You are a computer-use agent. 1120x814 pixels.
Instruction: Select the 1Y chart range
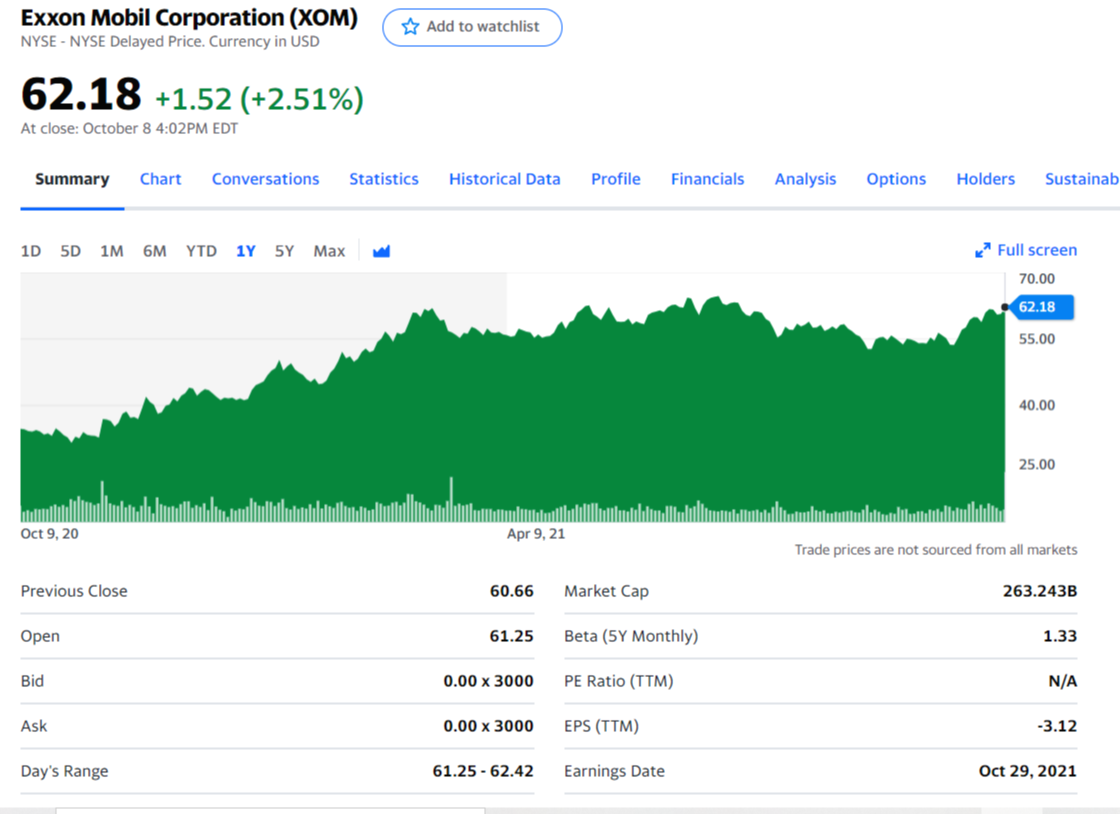pos(246,251)
